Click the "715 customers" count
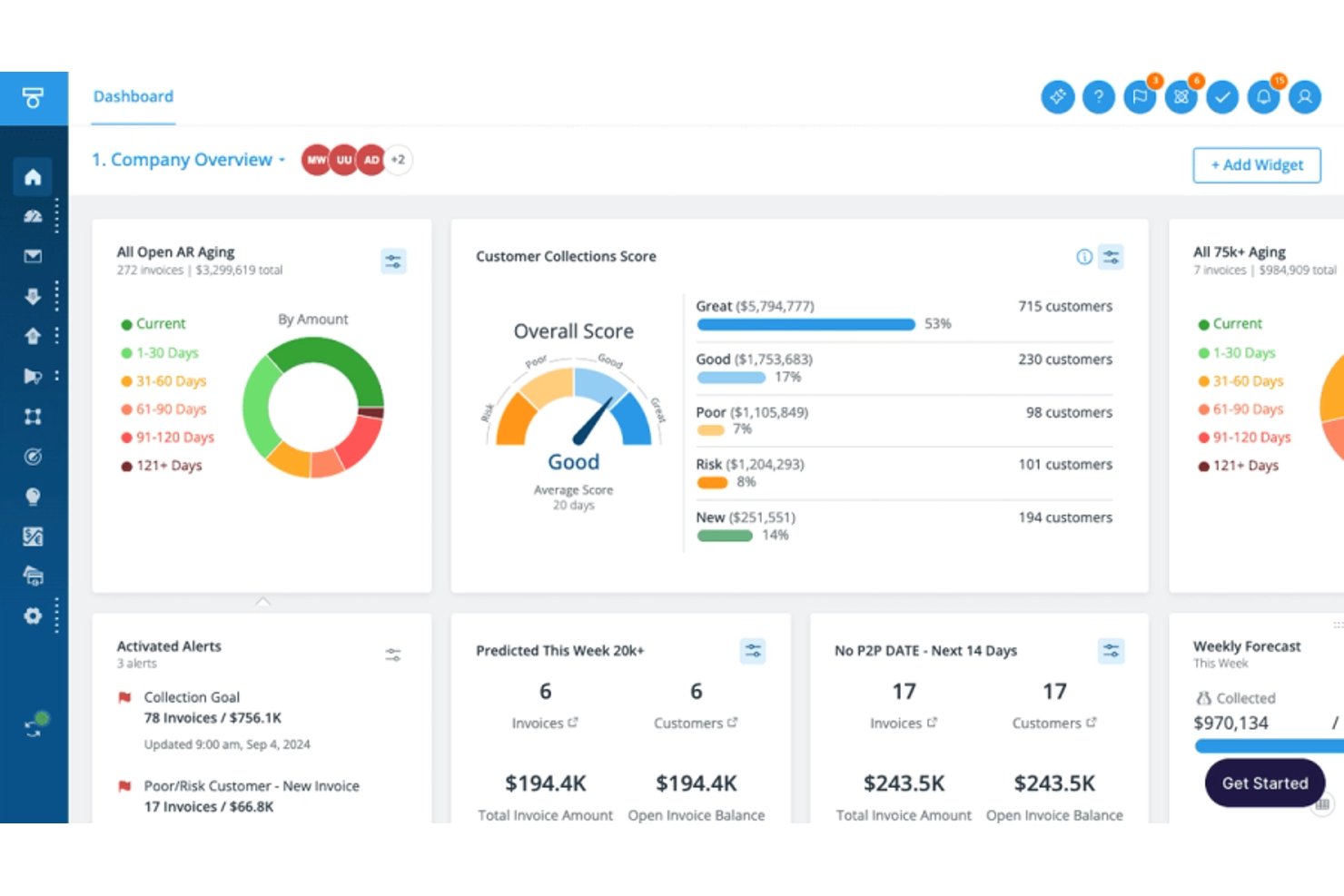Image resolution: width=1344 pixels, height=896 pixels. tap(1065, 307)
